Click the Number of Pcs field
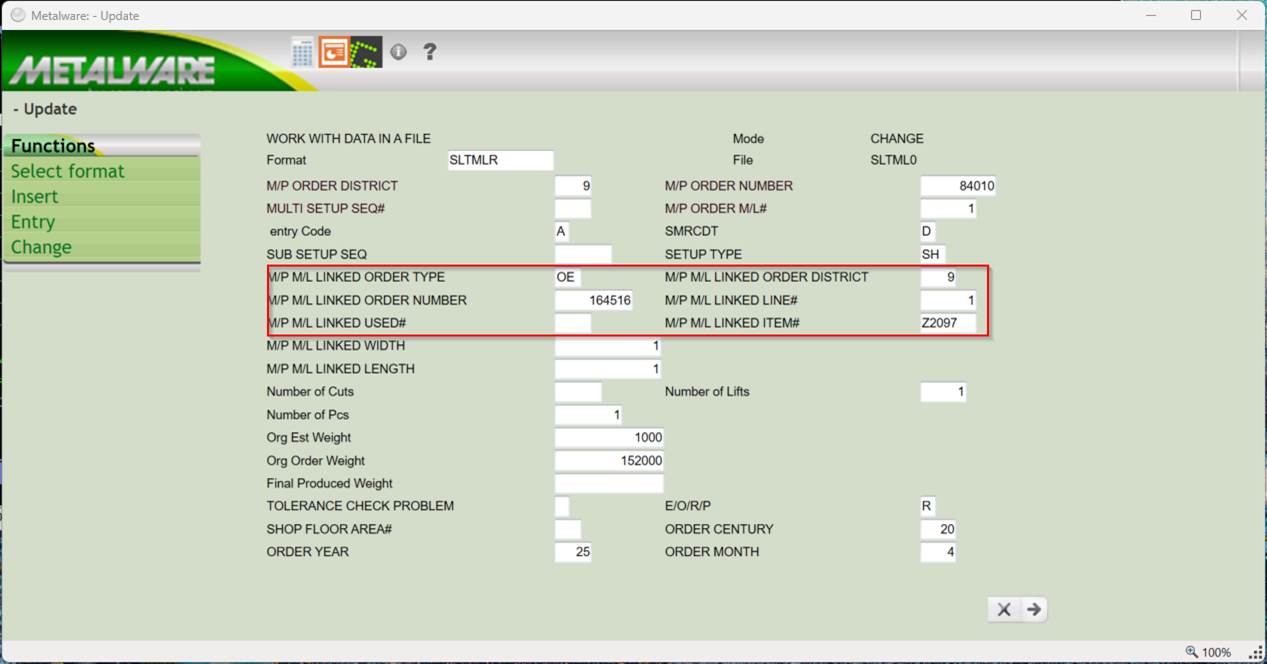This screenshot has height=664, width=1267. pos(588,415)
